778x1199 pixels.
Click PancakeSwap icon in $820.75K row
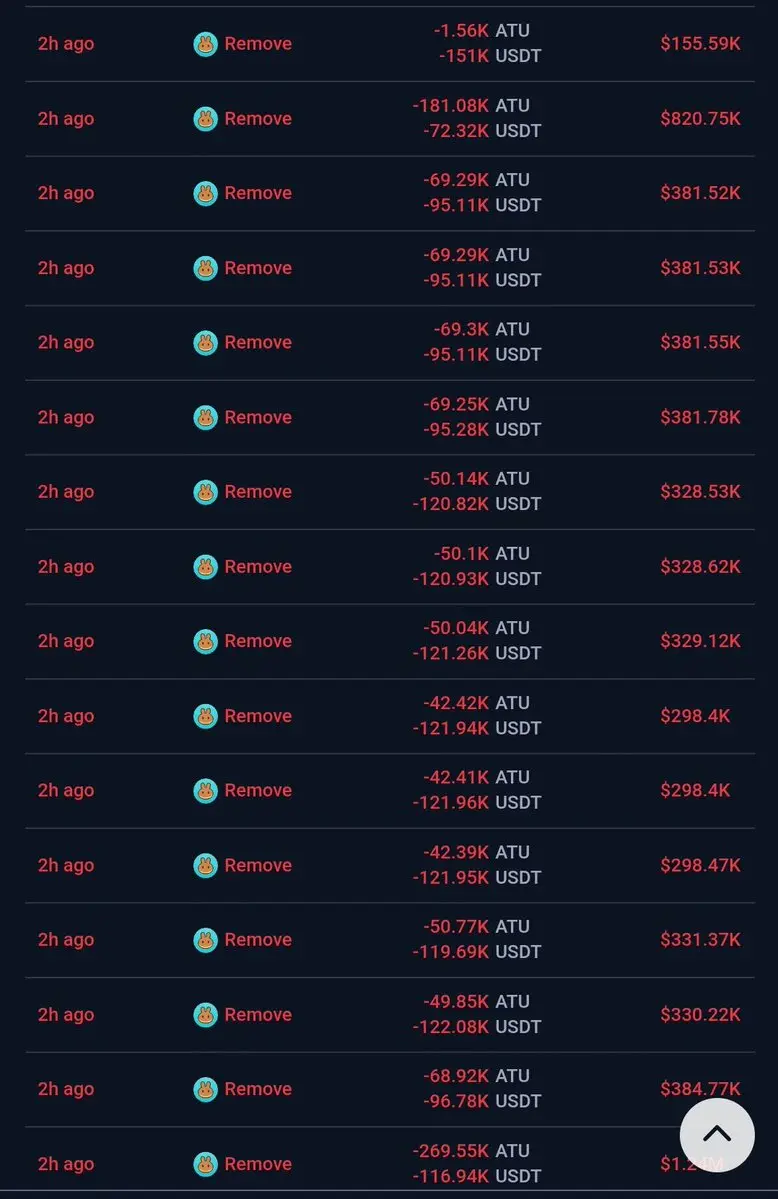pos(205,119)
